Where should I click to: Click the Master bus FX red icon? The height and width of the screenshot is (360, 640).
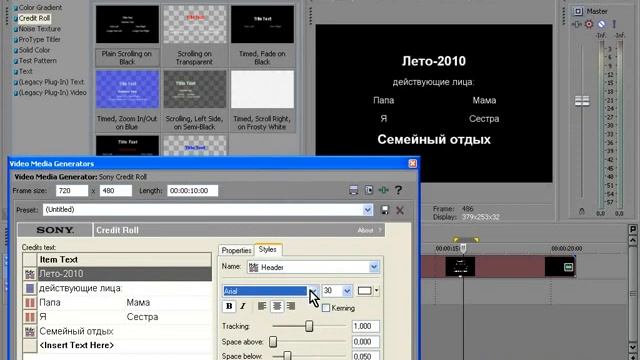589,24
